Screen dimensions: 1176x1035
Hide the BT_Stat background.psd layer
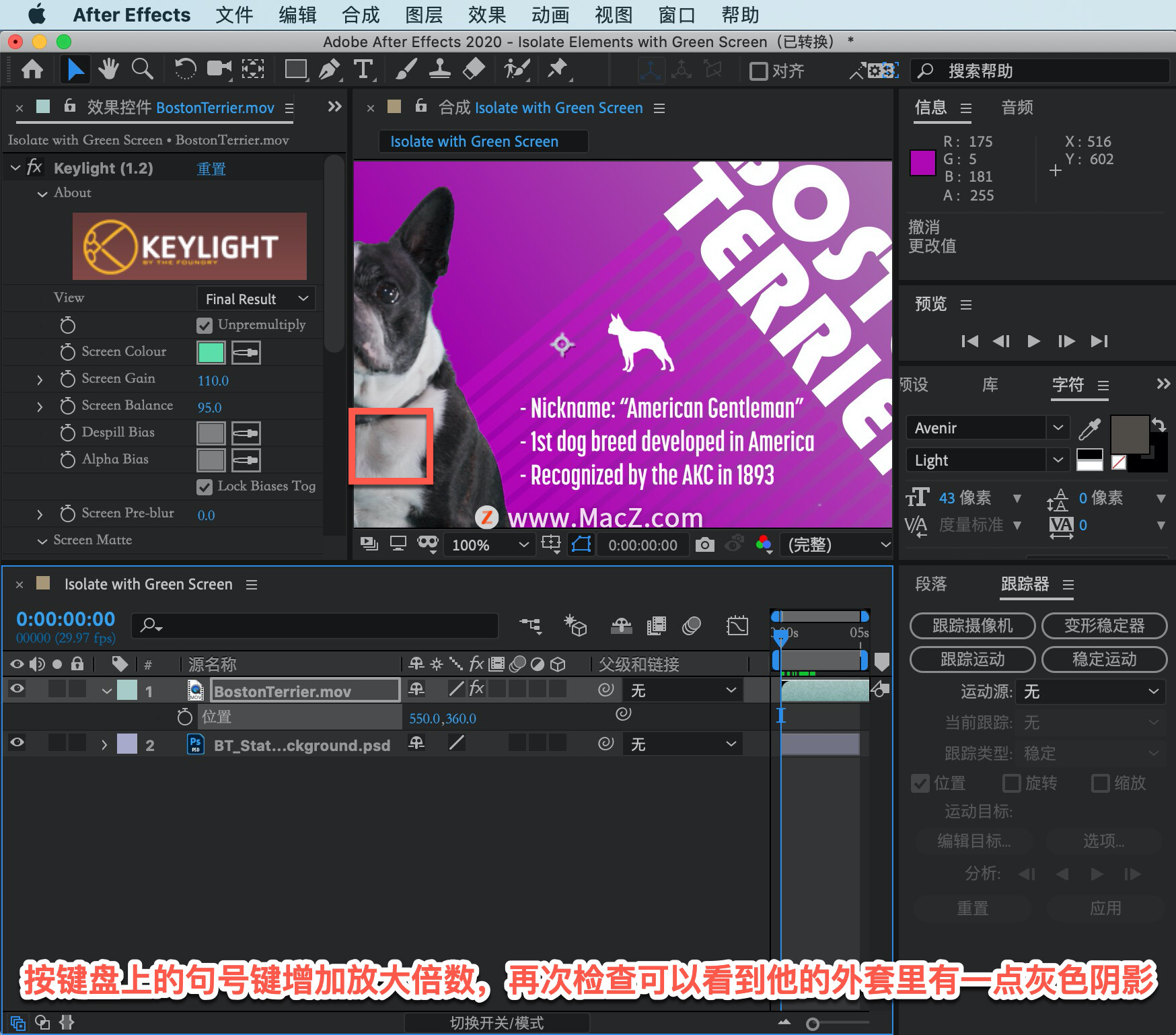tap(17, 743)
